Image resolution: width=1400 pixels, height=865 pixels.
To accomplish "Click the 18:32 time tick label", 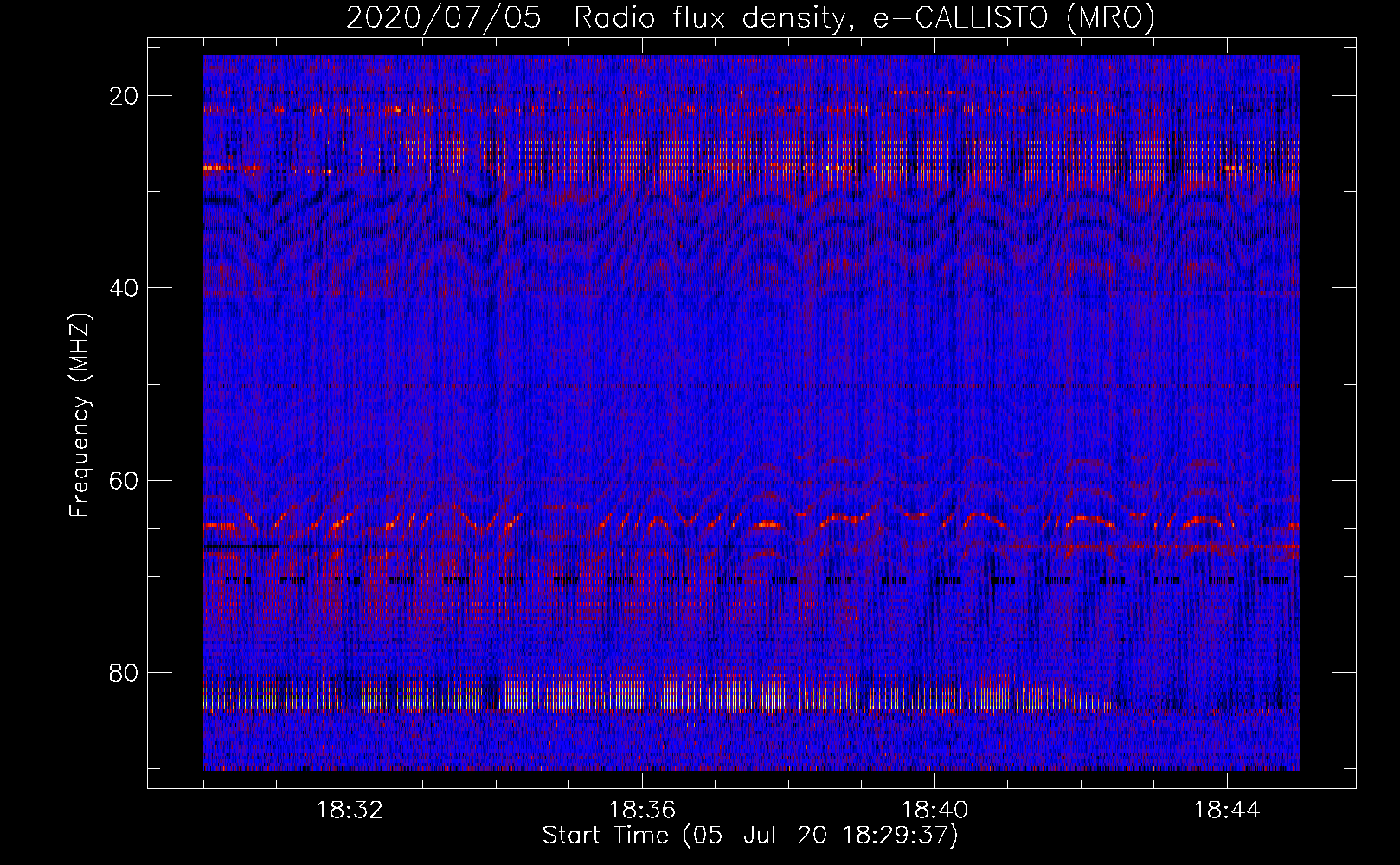I will click(350, 811).
